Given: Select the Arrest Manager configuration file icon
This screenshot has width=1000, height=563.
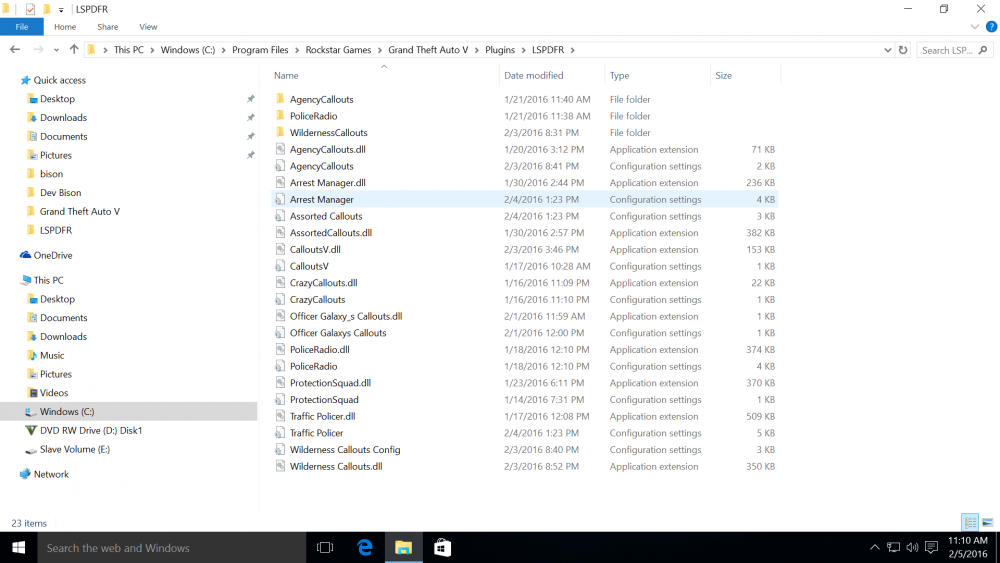Looking at the screenshot, I should [x=280, y=199].
